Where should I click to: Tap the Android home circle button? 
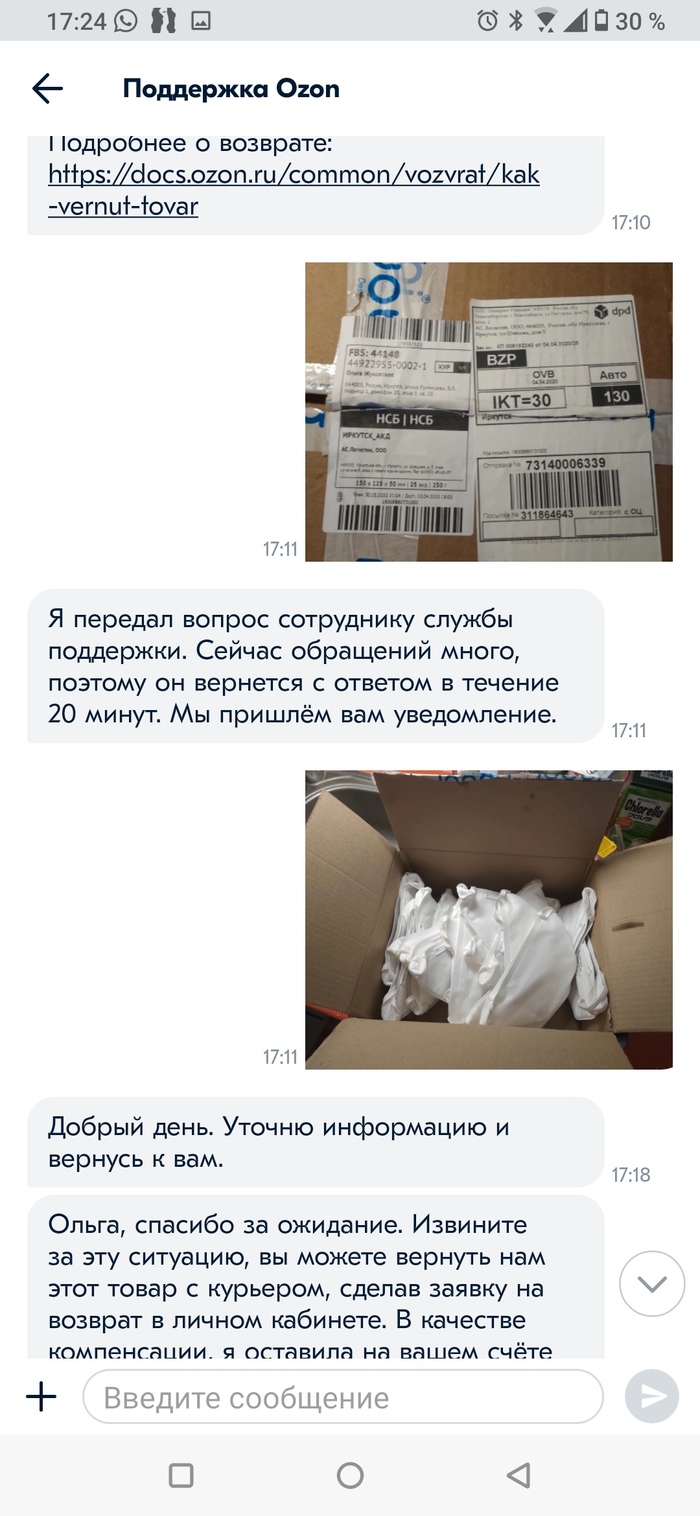[350, 1475]
